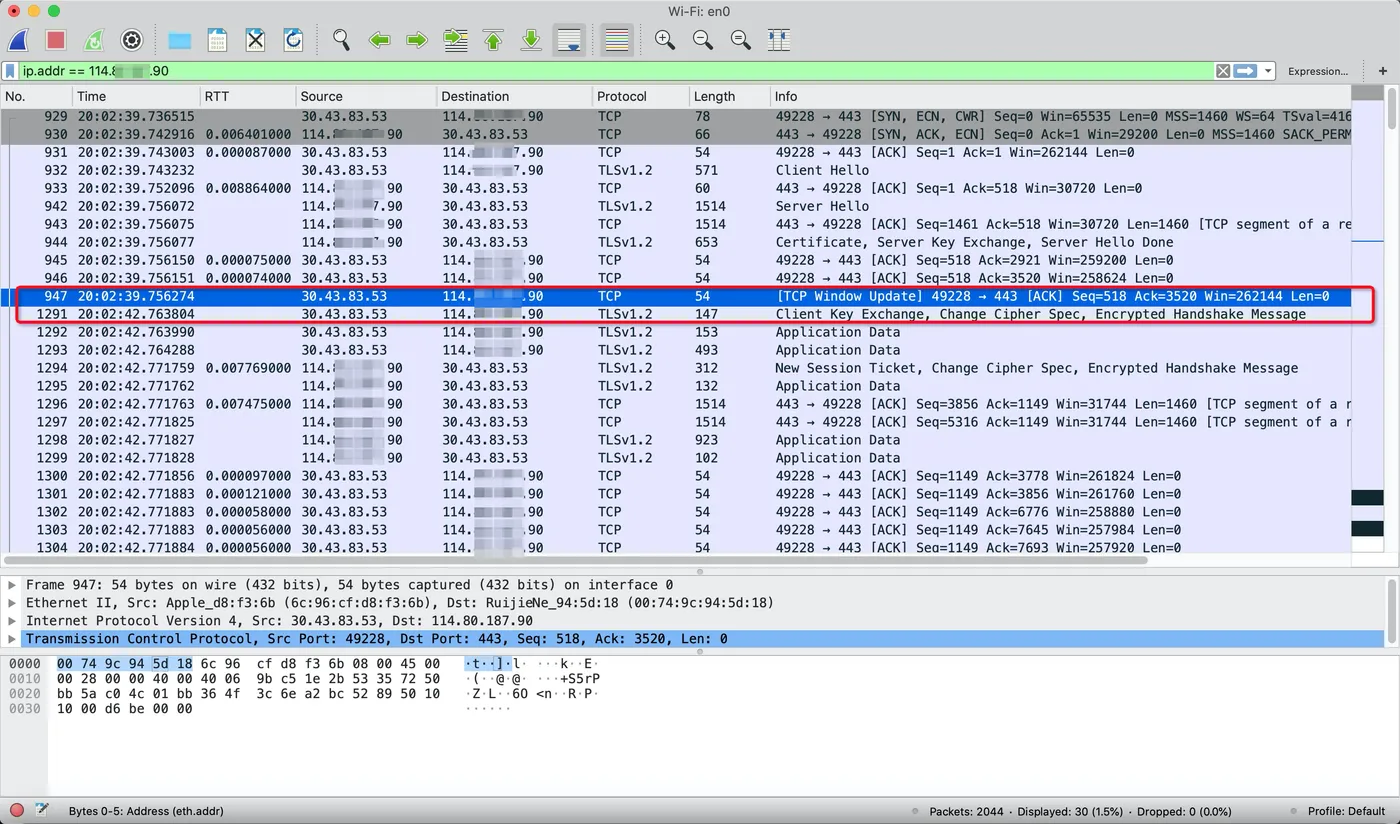Reset text to normal size
Viewport: 1400px width, 824px height.
[741, 40]
